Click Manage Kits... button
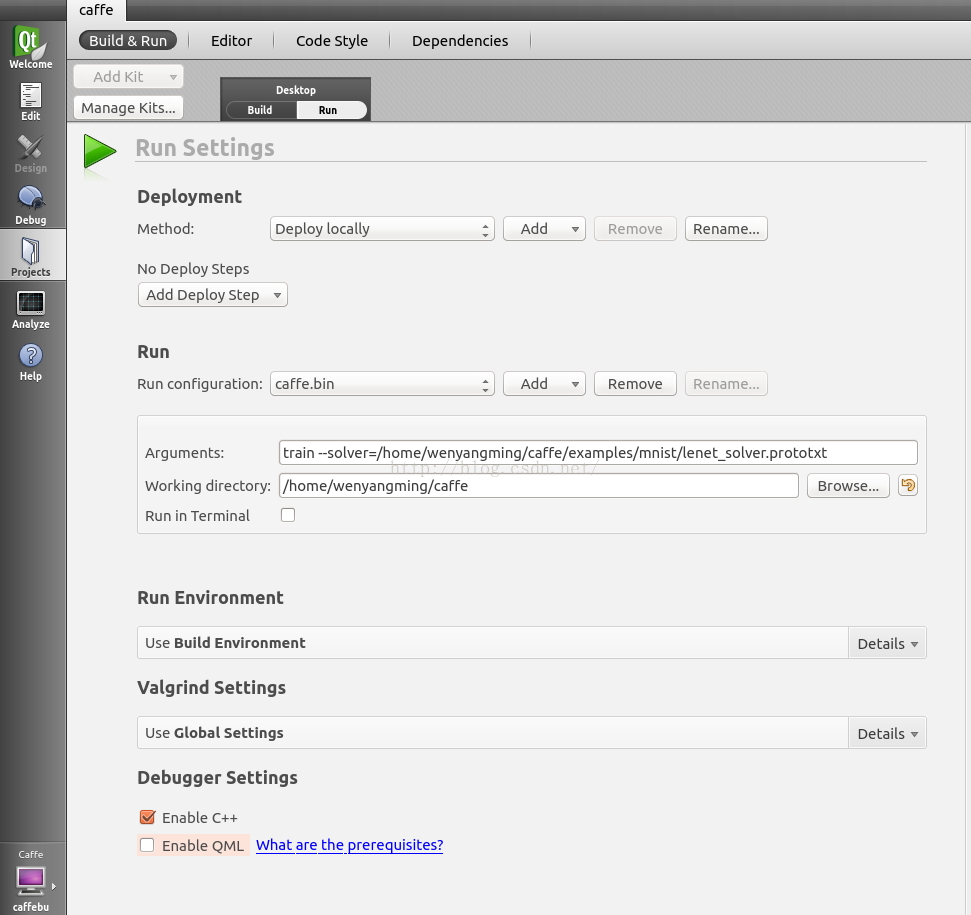Image resolution: width=971 pixels, height=915 pixels. (x=128, y=108)
